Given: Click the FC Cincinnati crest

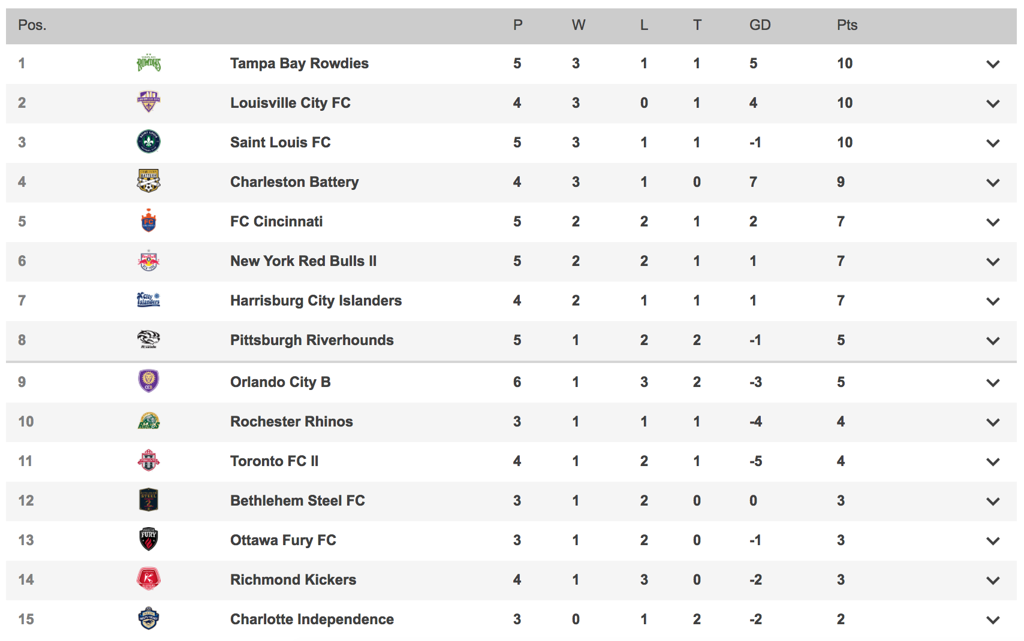Looking at the screenshot, I should (x=148, y=221).
